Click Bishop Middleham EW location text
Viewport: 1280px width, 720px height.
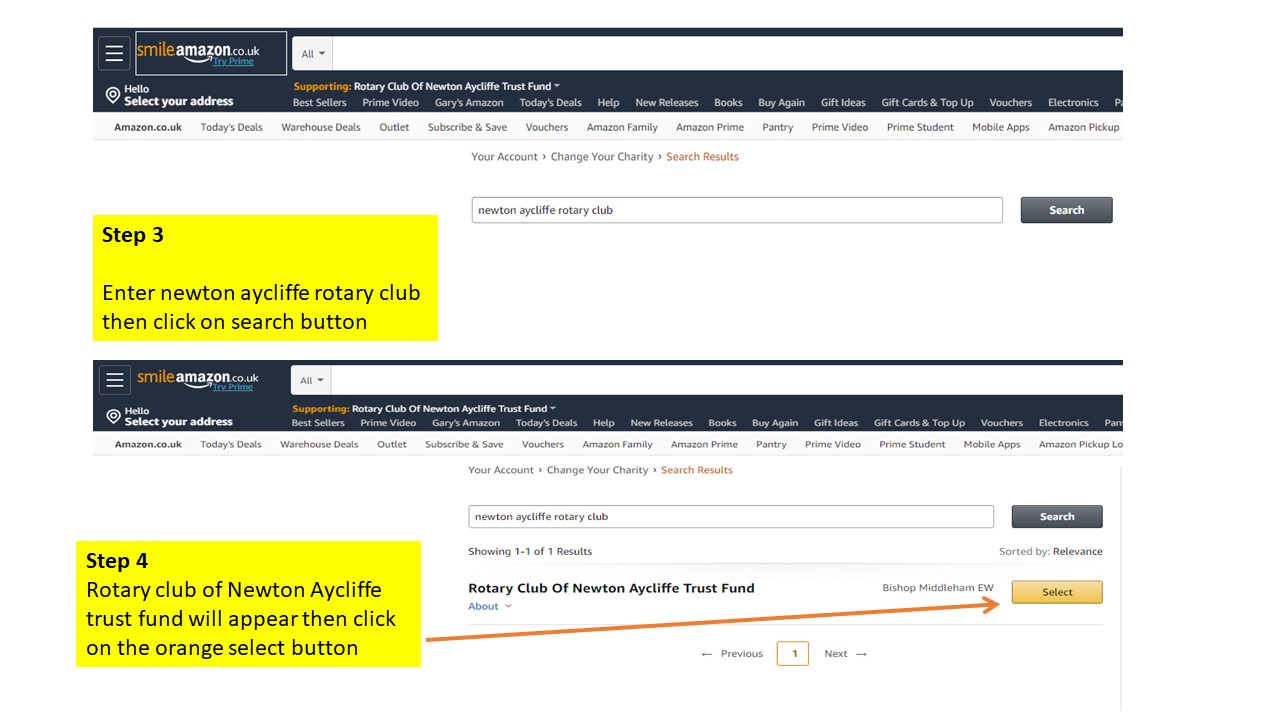pos(938,588)
